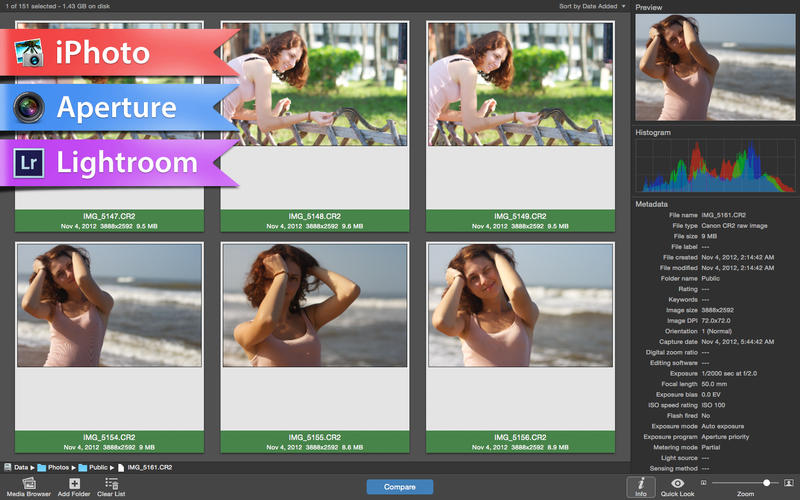
Task: Click the zoom slider handle
Action: (x=767, y=483)
